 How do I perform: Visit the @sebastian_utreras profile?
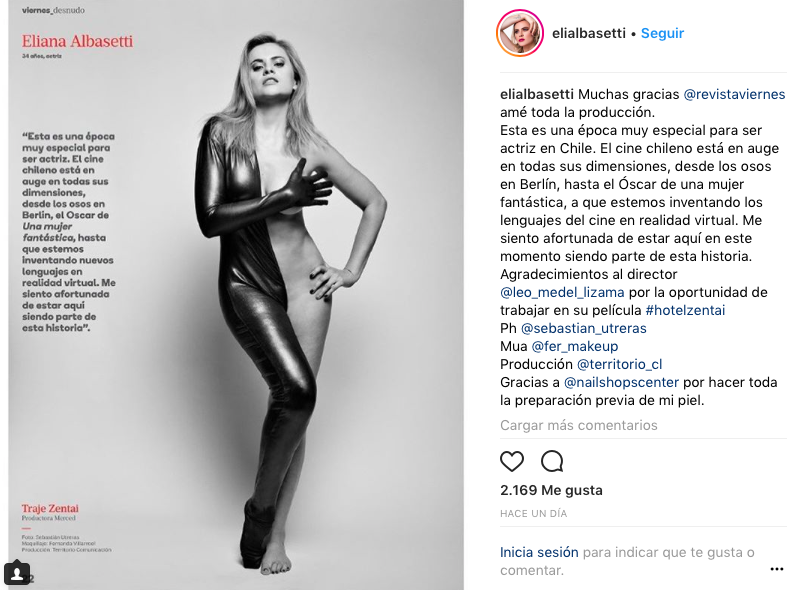(583, 328)
